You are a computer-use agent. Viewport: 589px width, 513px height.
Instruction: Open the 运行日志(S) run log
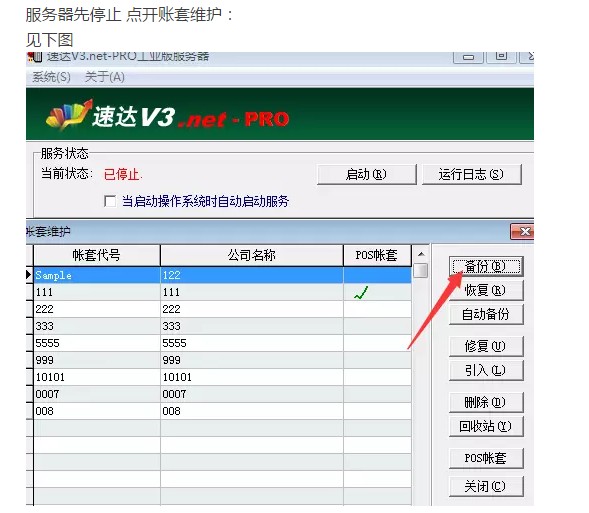coord(472,174)
